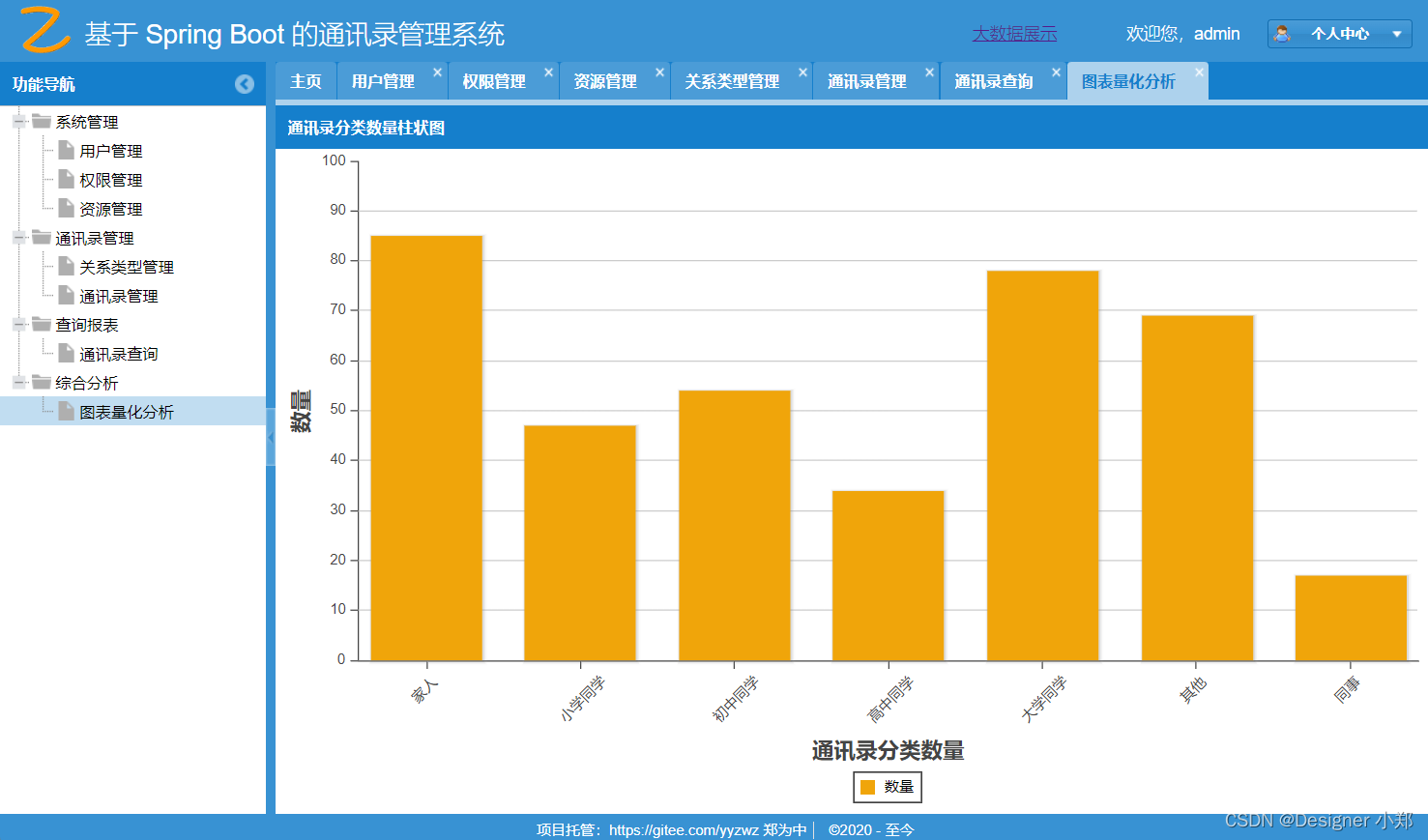Open the 大数据展示 link
The height and width of the screenshot is (840, 1428).
[1014, 34]
